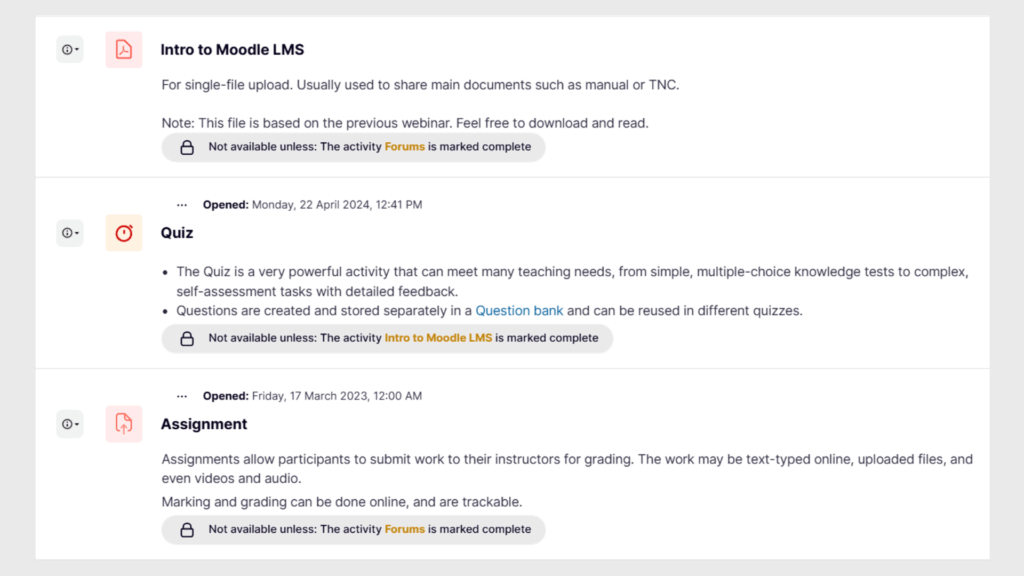The height and width of the screenshot is (576, 1024).
Task: Open the Intro to Moodle LMS title
Action: (232, 50)
